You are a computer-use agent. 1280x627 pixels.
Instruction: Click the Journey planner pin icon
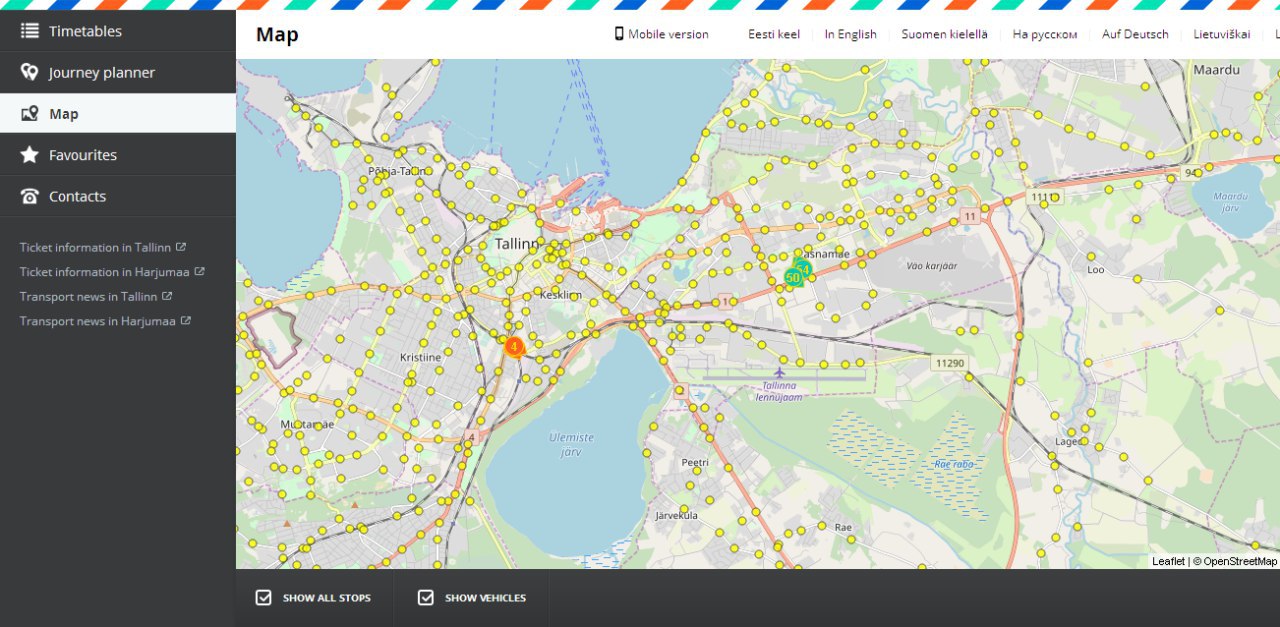point(30,72)
